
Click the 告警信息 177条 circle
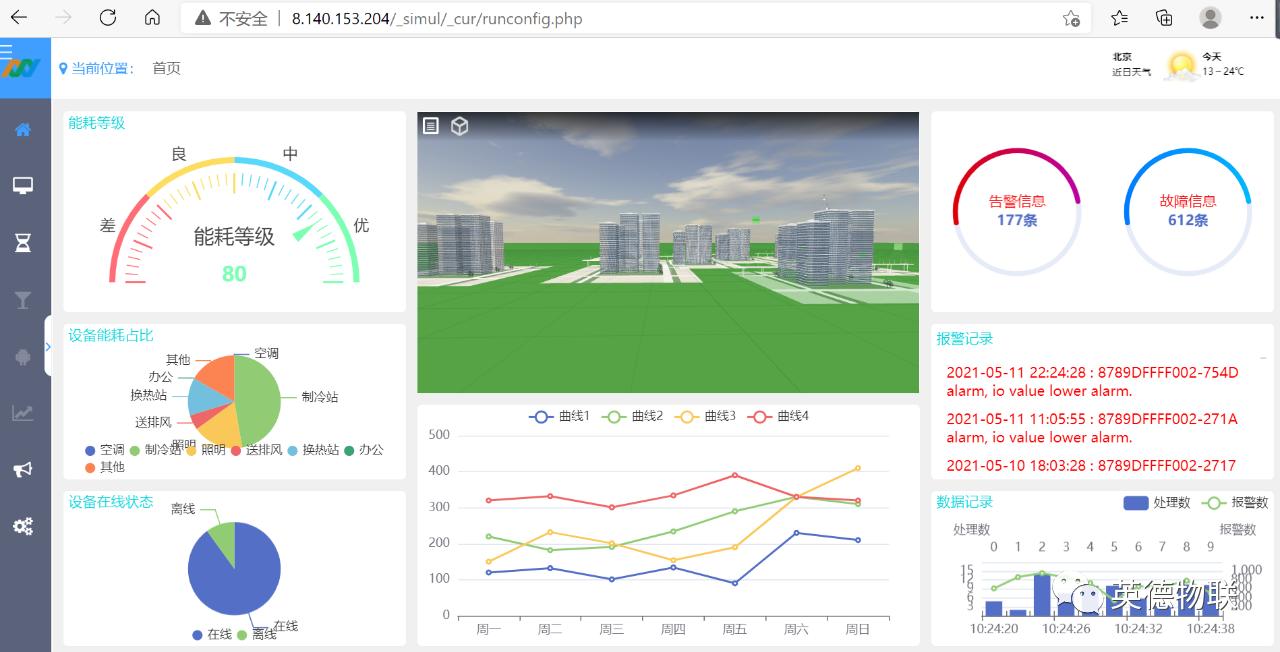(x=1016, y=211)
